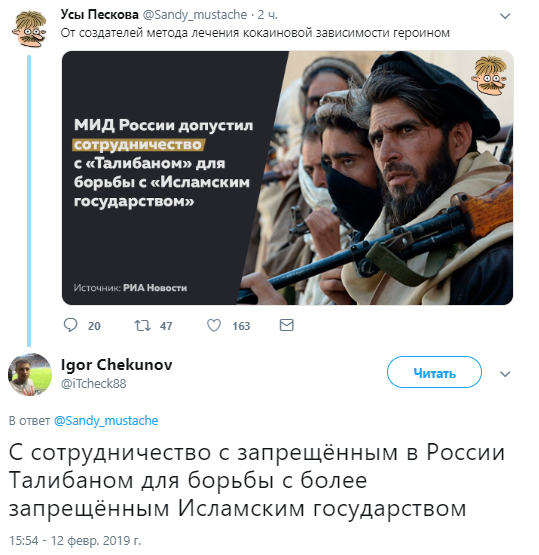Click the reply speech bubble icon
This screenshot has width=539, height=555.
point(70,325)
